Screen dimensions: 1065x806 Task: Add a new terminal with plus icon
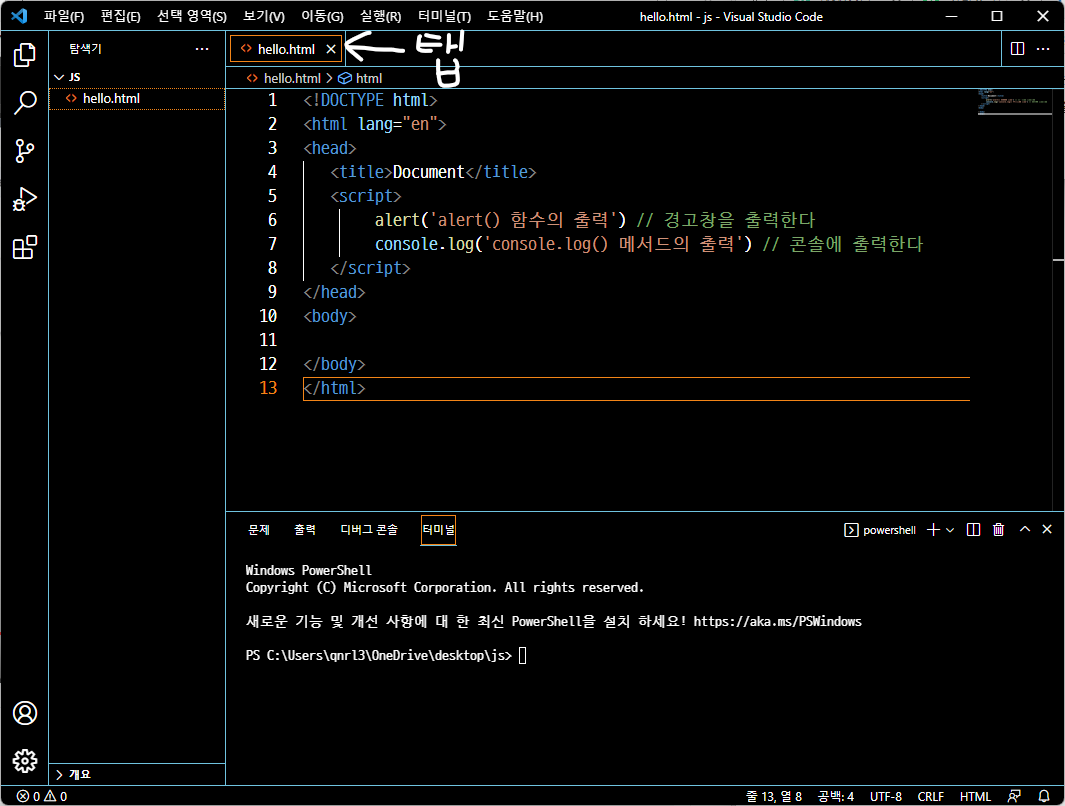click(933, 530)
